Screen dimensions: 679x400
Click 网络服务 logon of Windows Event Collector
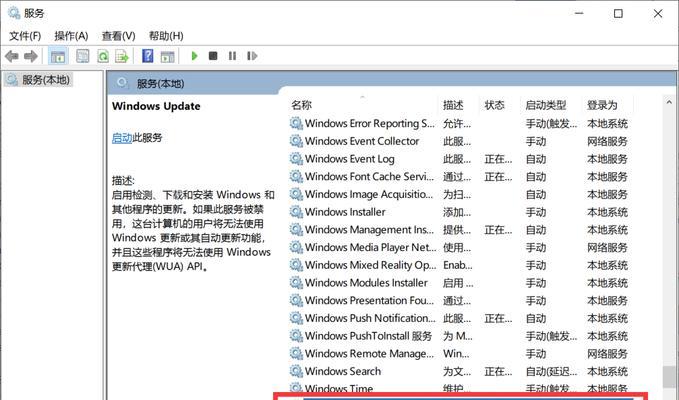point(607,141)
